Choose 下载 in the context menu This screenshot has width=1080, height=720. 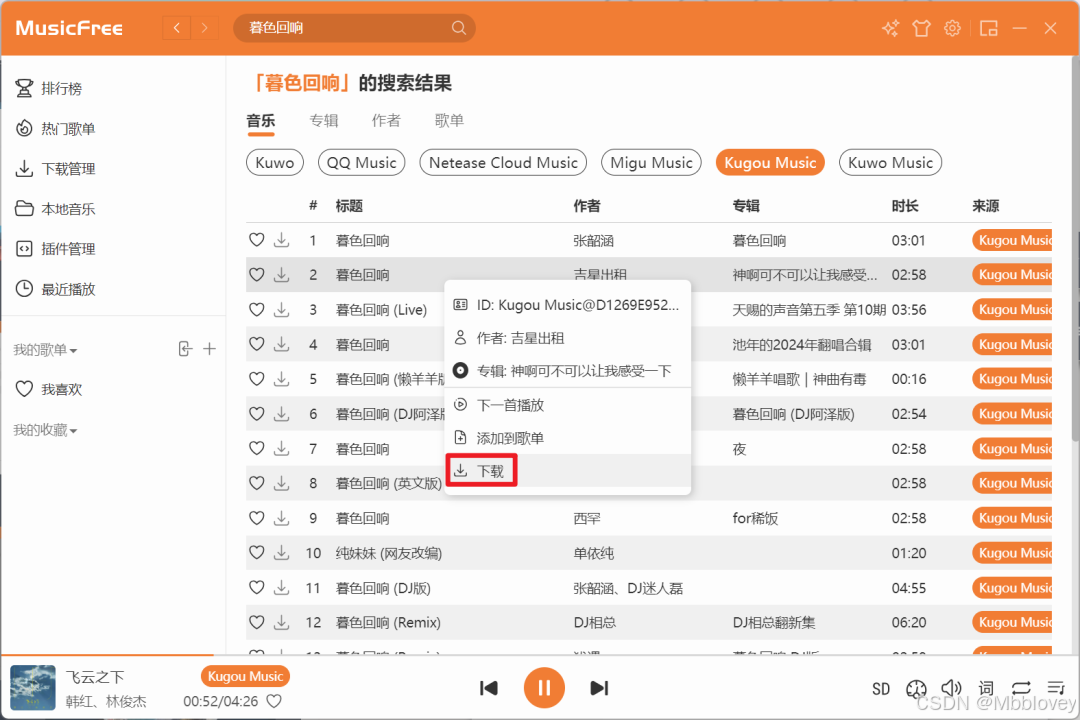(568, 471)
